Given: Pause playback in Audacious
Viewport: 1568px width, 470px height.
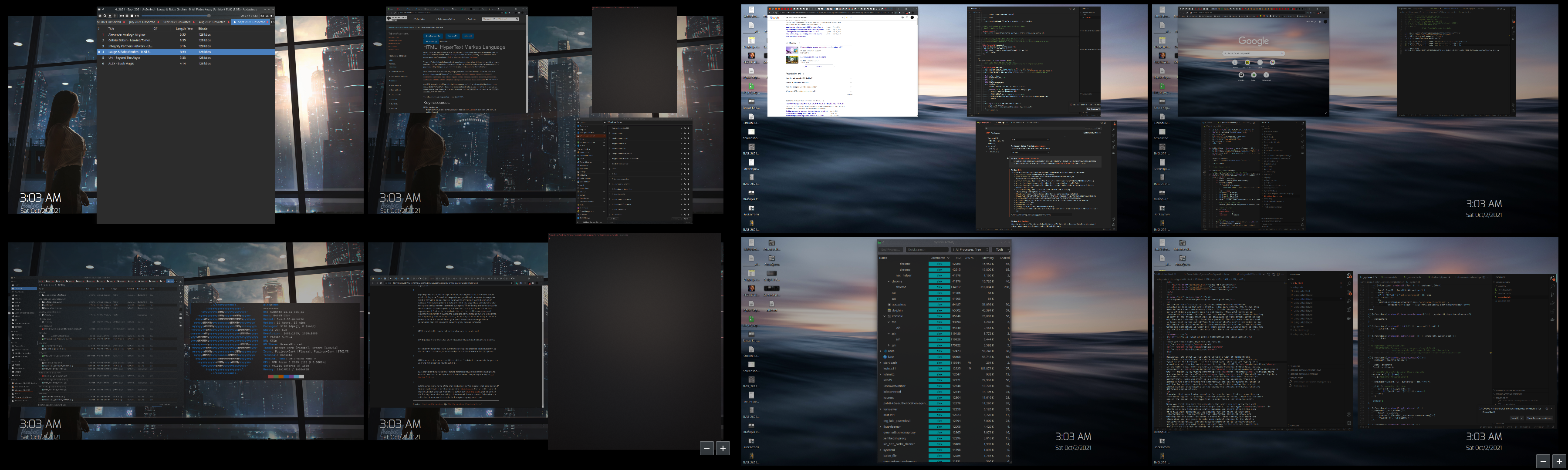Looking at the screenshot, I should pyautogui.click(x=127, y=17).
